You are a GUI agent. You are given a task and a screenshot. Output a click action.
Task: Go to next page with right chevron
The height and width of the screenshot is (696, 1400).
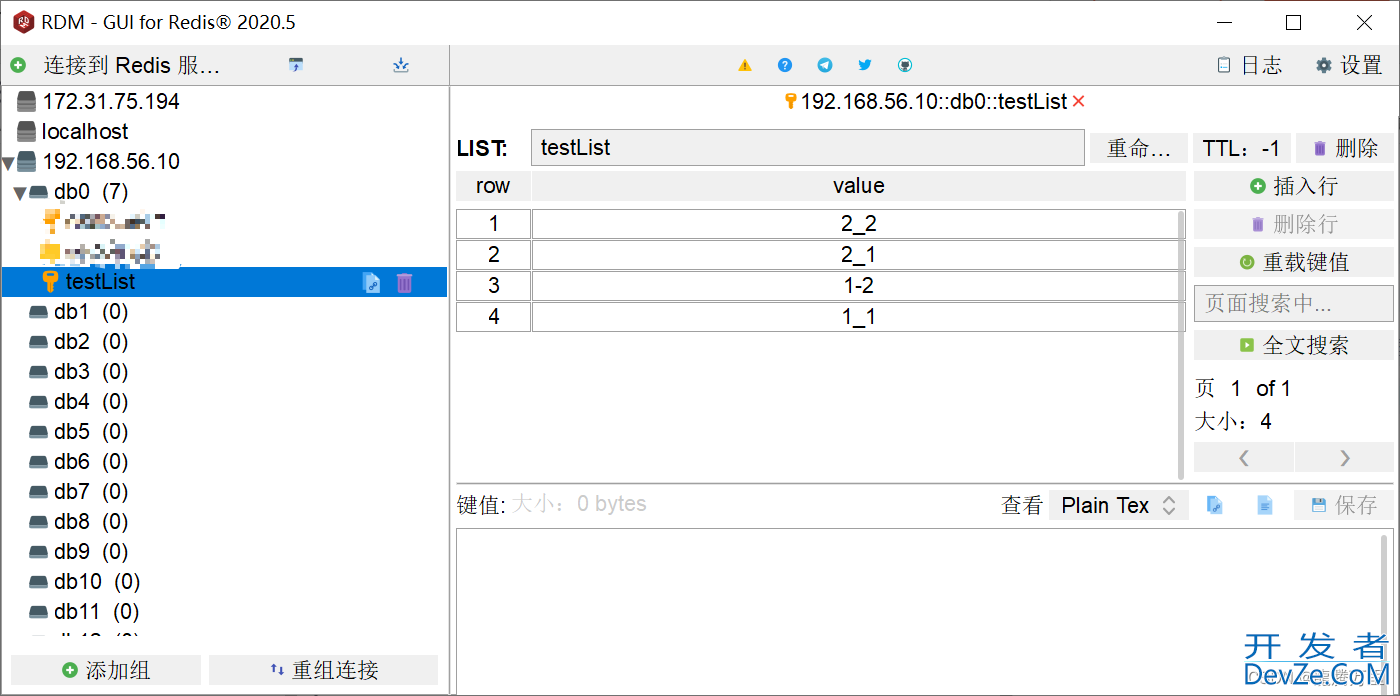[1345, 457]
